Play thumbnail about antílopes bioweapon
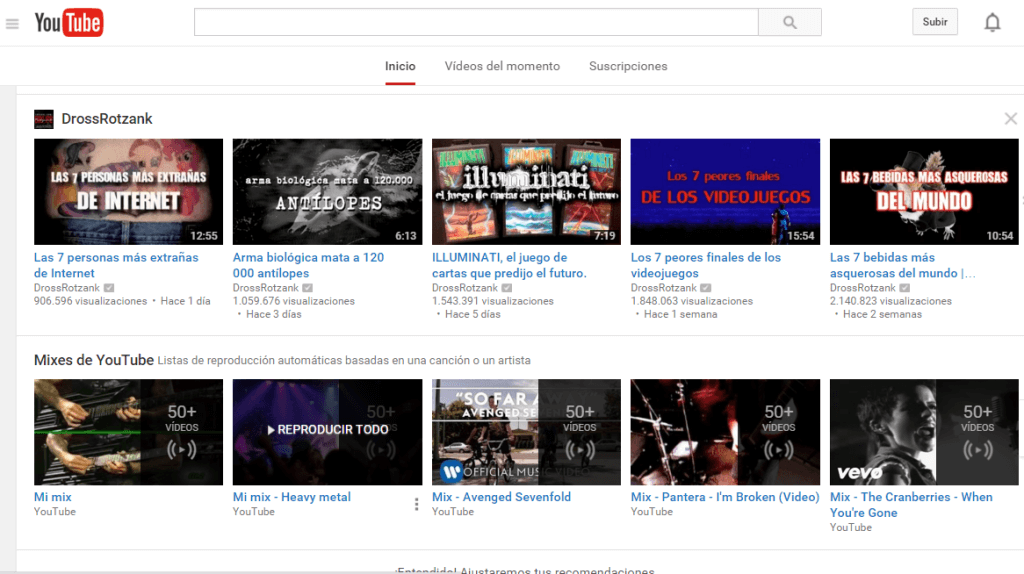Screen dimensions: 1024x574 click(327, 191)
